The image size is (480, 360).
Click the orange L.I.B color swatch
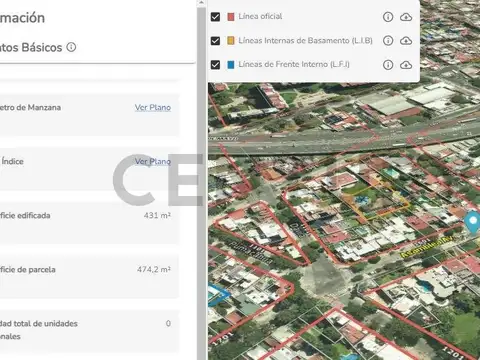coord(231,41)
